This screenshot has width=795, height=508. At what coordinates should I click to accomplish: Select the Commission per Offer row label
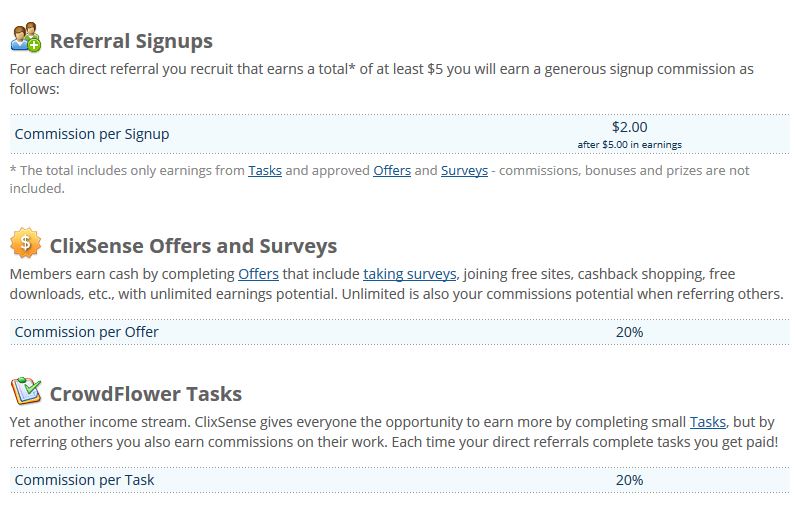tap(87, 332)
